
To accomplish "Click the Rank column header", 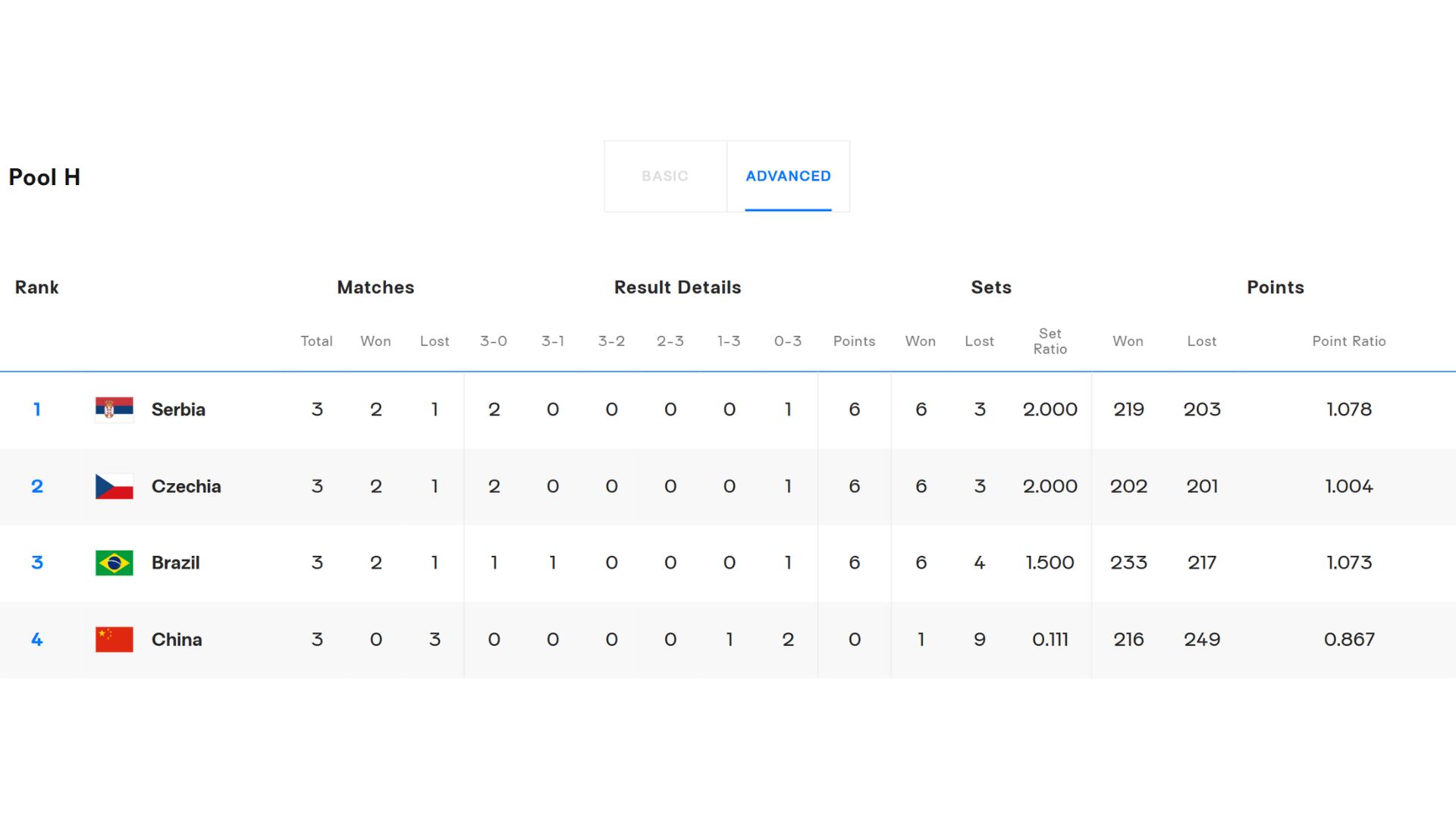I will click(36, 287).
